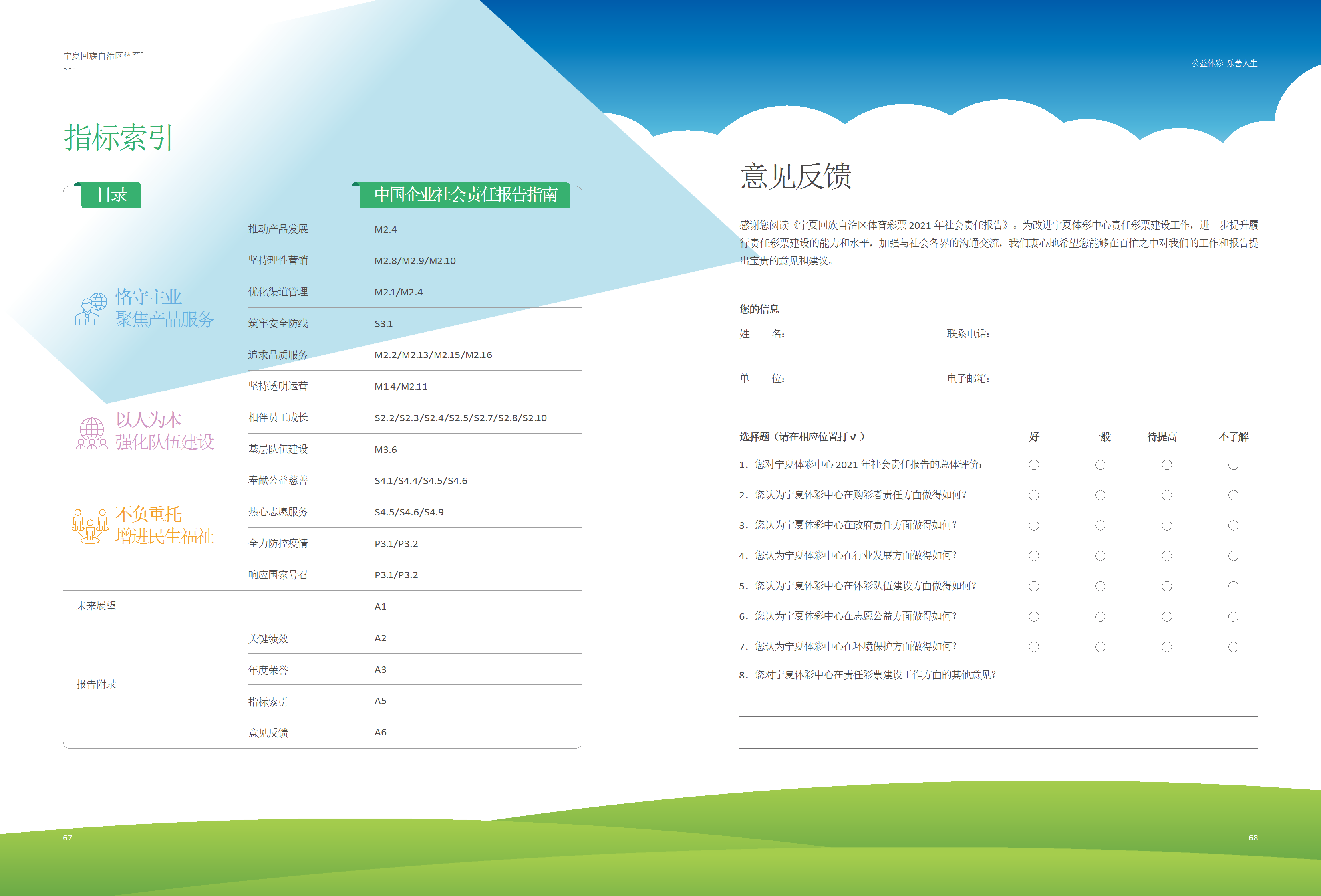
Task: Click the green 目录 tab header
Action: [x=111, y=195]
